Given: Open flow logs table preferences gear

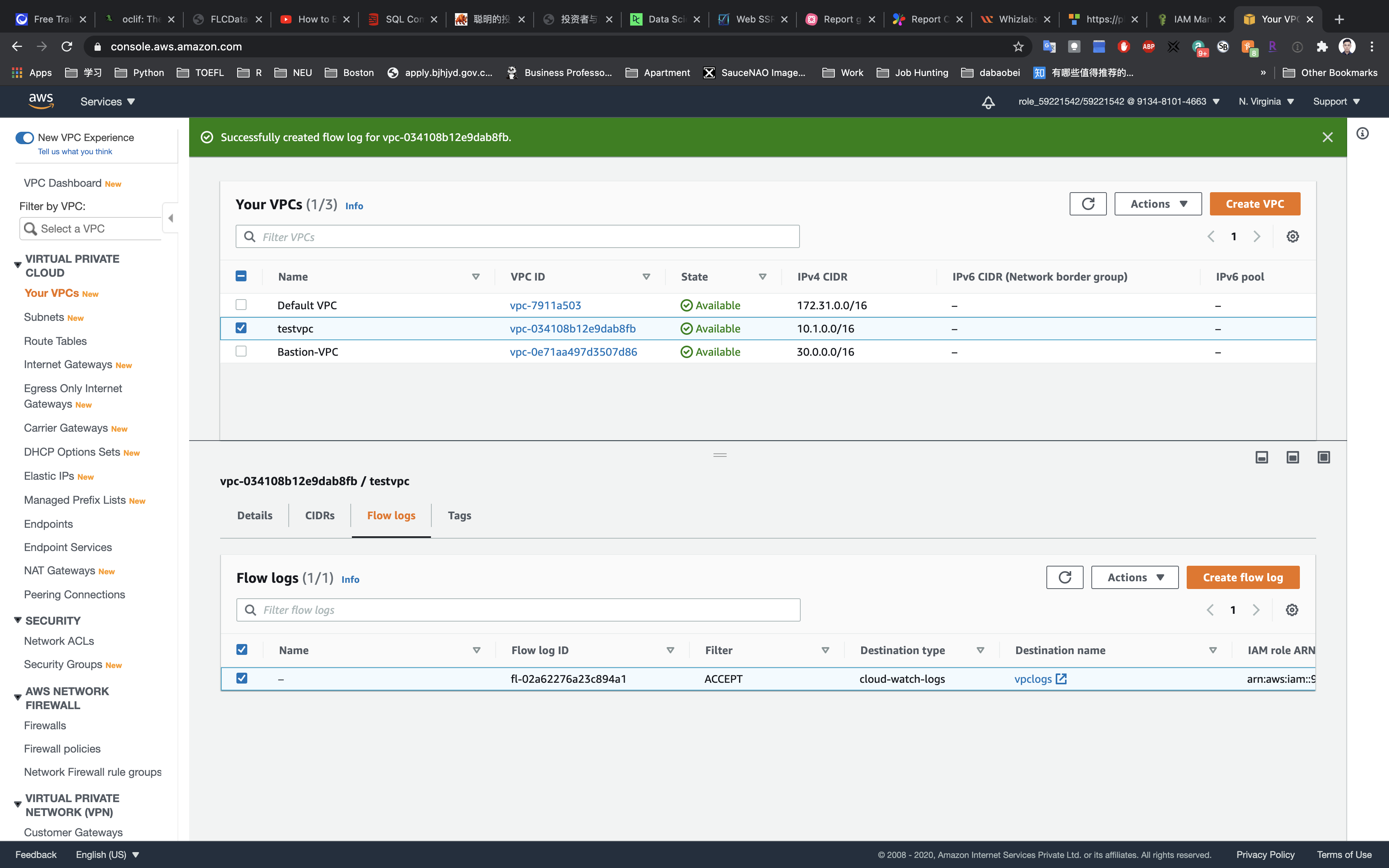Looking at the screenshot, I should [1291, 610].
